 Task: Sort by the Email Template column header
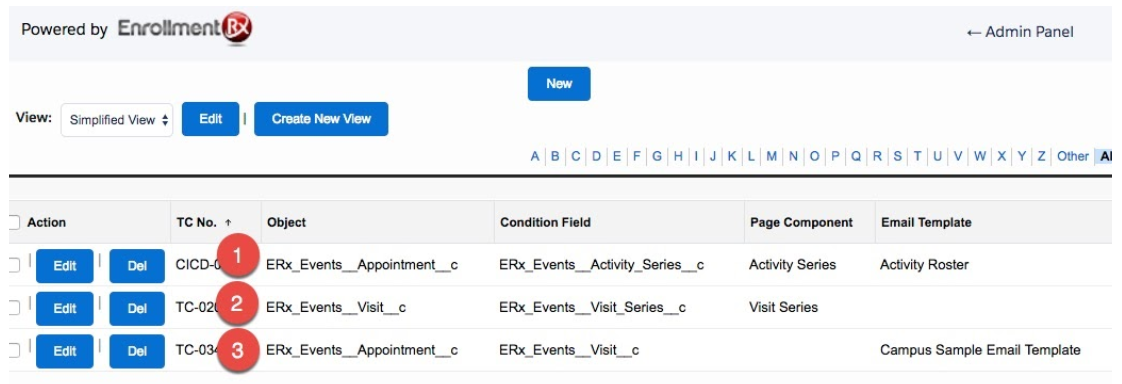[926, 222]
